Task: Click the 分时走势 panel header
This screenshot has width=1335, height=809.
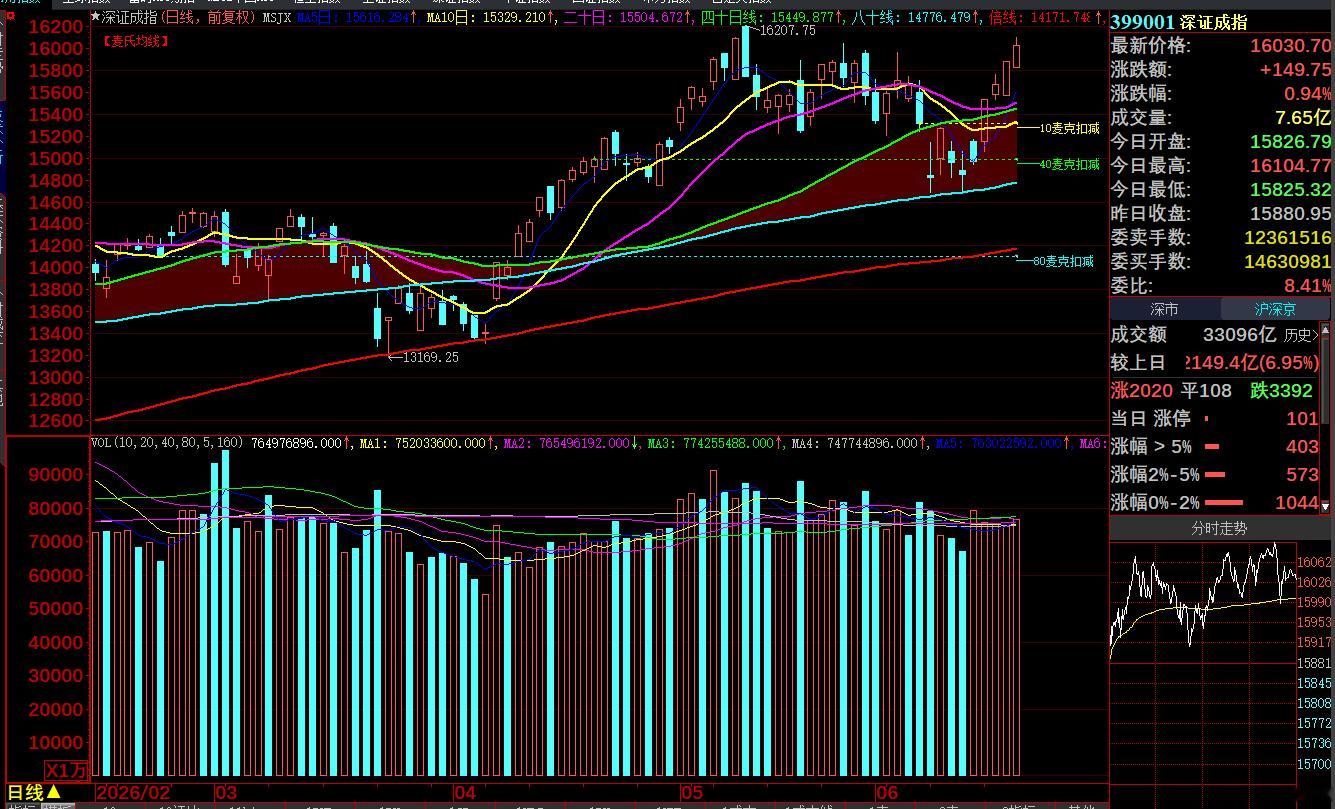Action: tap(1219, 529)
